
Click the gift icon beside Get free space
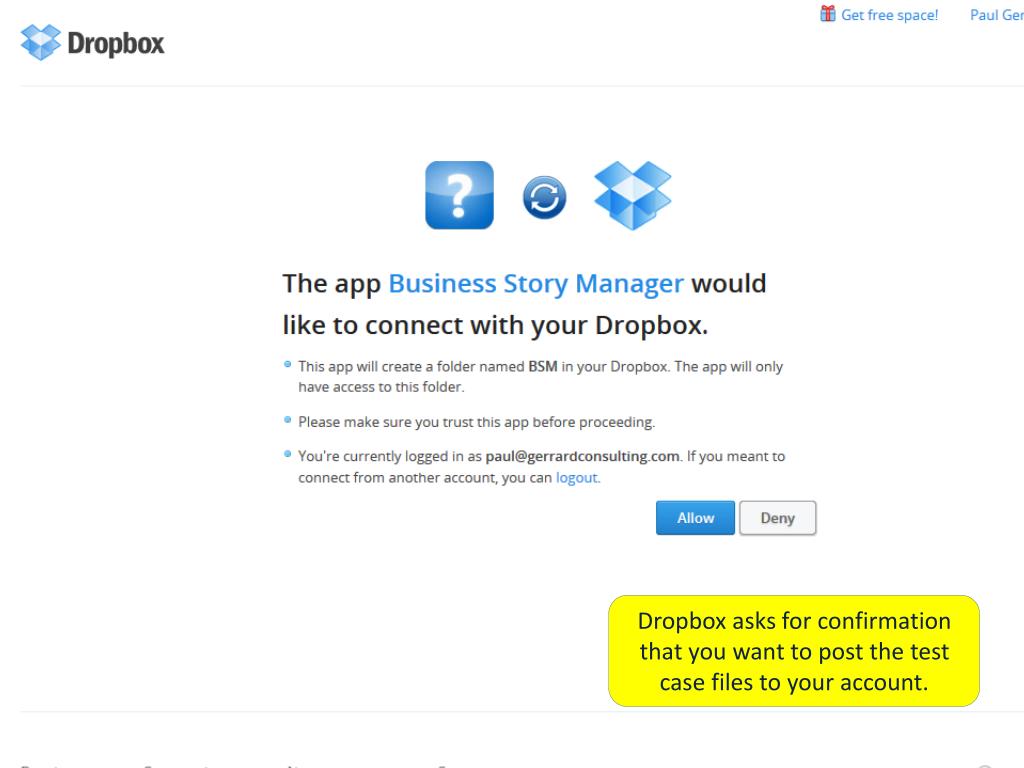coord(827,14)
